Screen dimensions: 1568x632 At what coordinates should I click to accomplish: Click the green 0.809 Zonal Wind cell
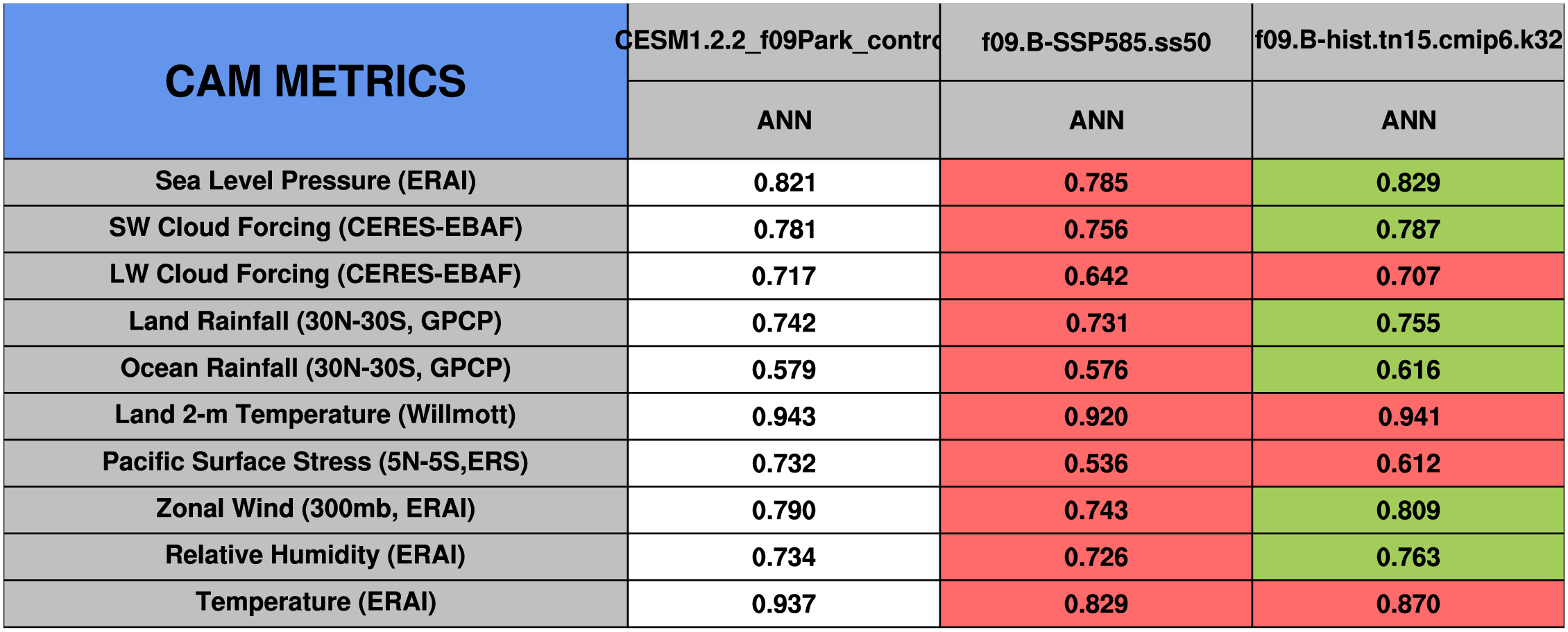[1408, 510]
